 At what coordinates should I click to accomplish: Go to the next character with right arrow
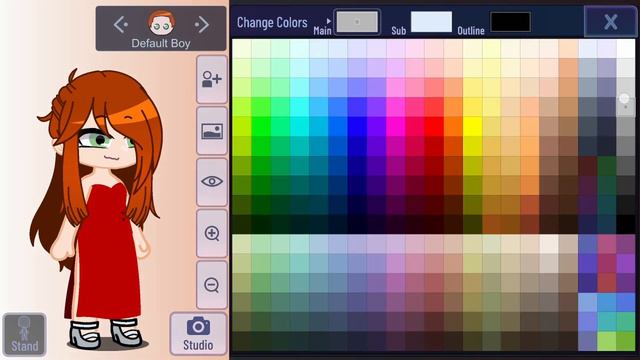(202, 24)
